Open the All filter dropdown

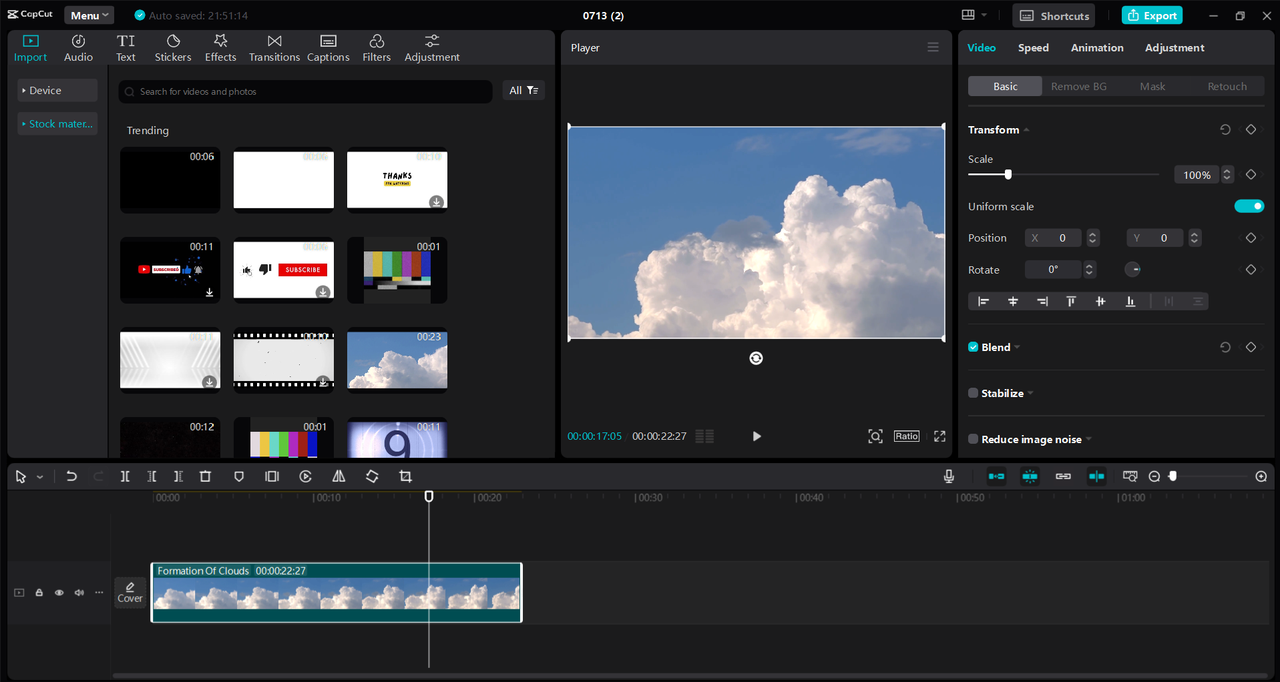point(524,91)
